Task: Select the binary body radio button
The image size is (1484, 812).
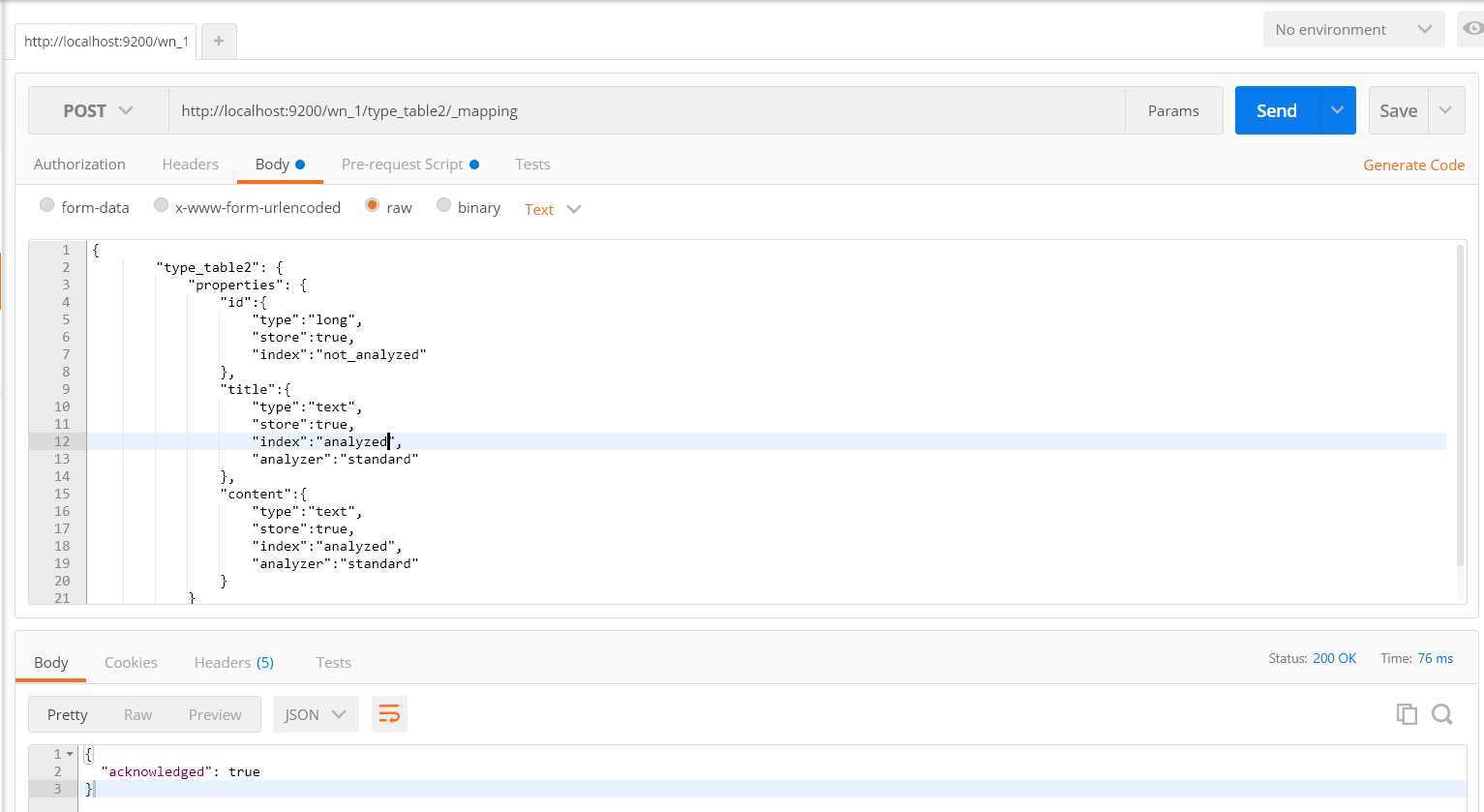Action: pyautogui.click(x=443, y=205)
